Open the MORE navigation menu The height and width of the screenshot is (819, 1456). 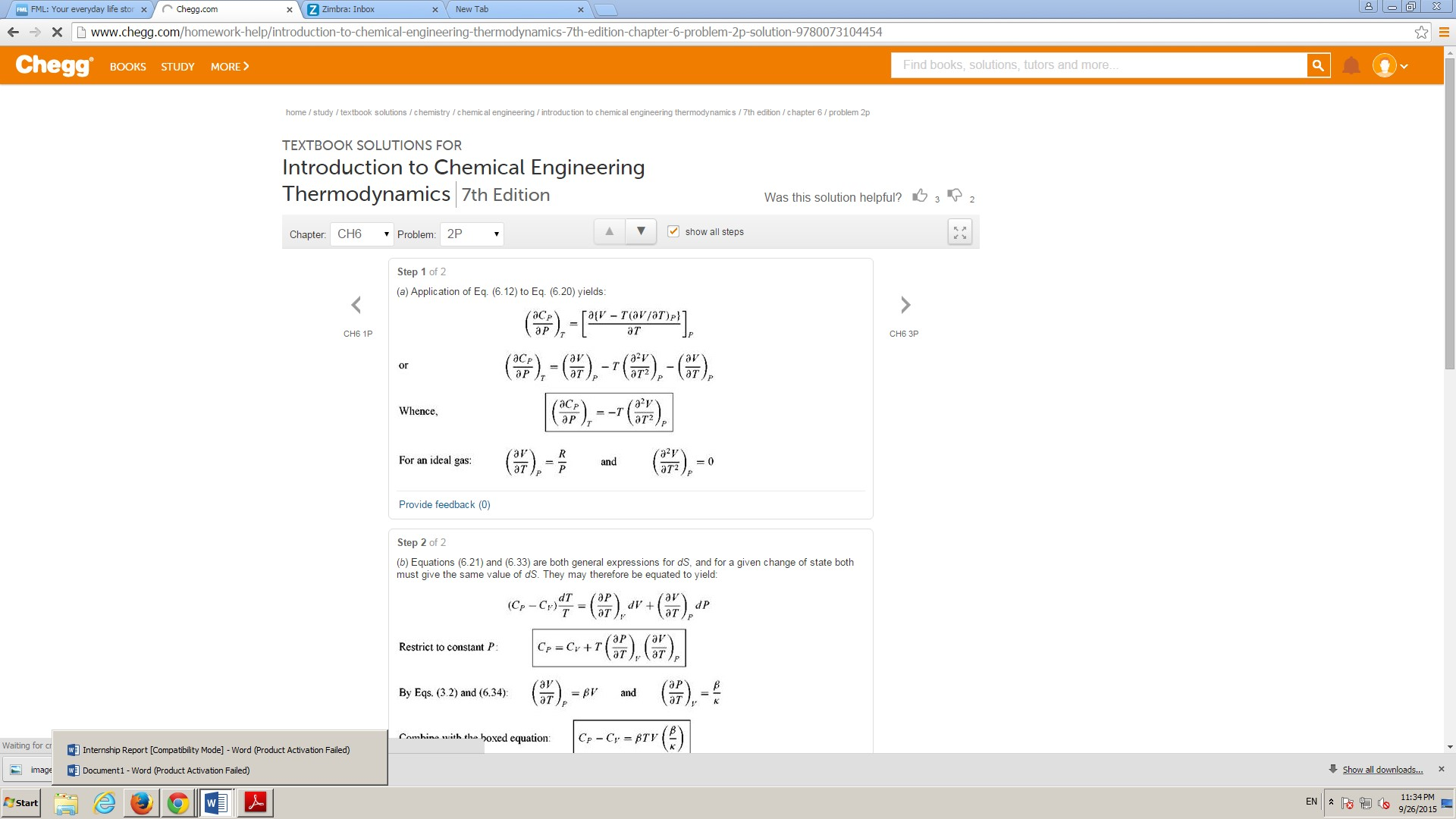pyautogui.click(x=230, y=67)
